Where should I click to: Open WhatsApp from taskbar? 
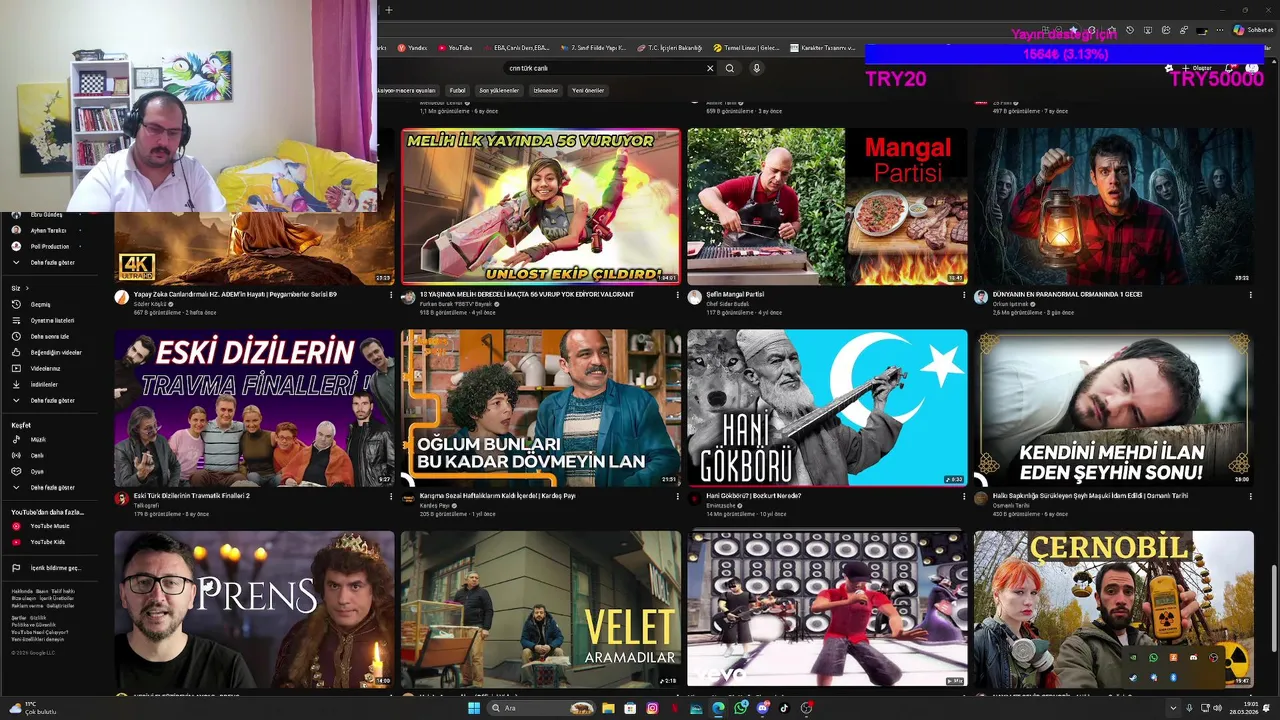740,708
